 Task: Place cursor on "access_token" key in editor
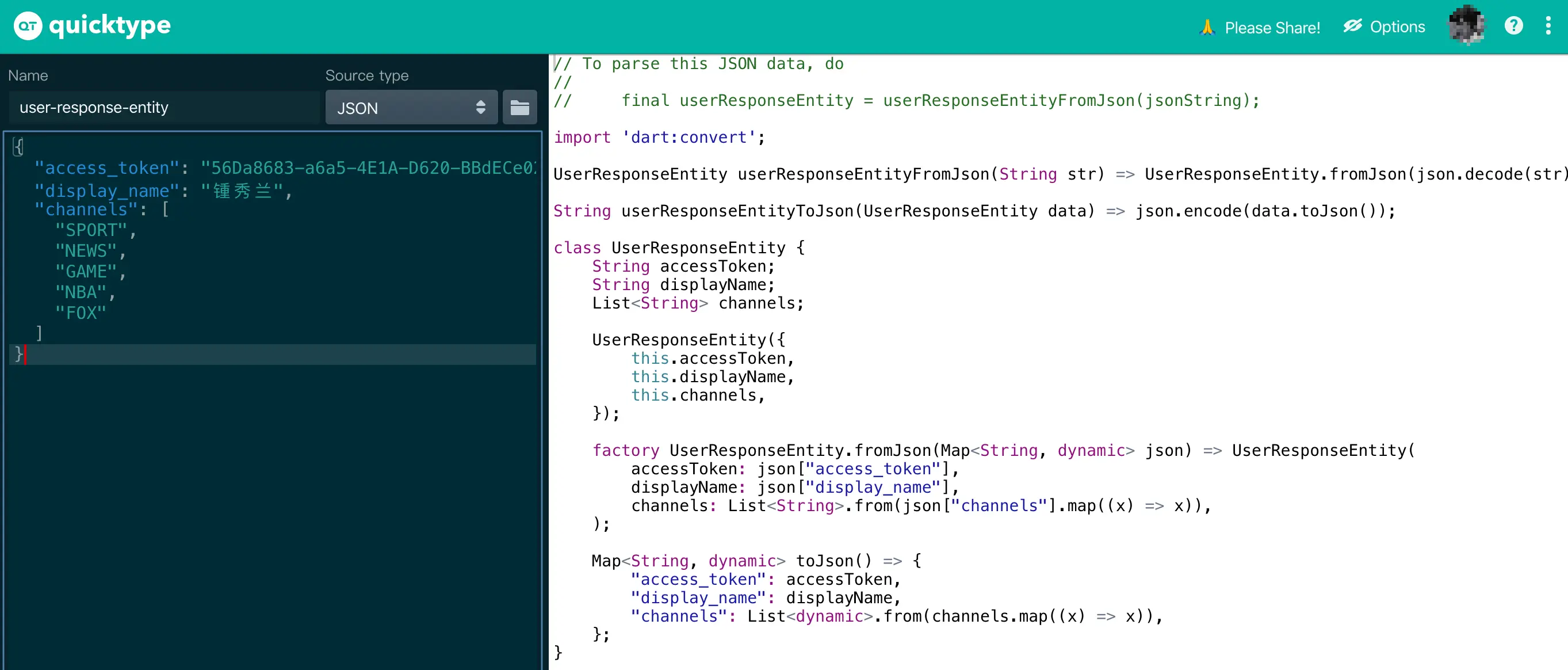coord(106,168)
